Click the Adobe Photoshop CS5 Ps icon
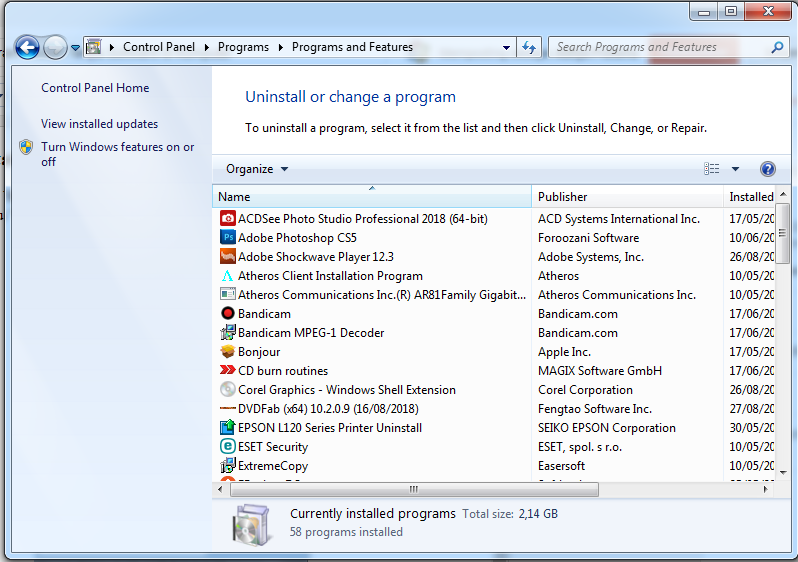The height and width of the screenshot is (562, 798). tap(227, 238)
